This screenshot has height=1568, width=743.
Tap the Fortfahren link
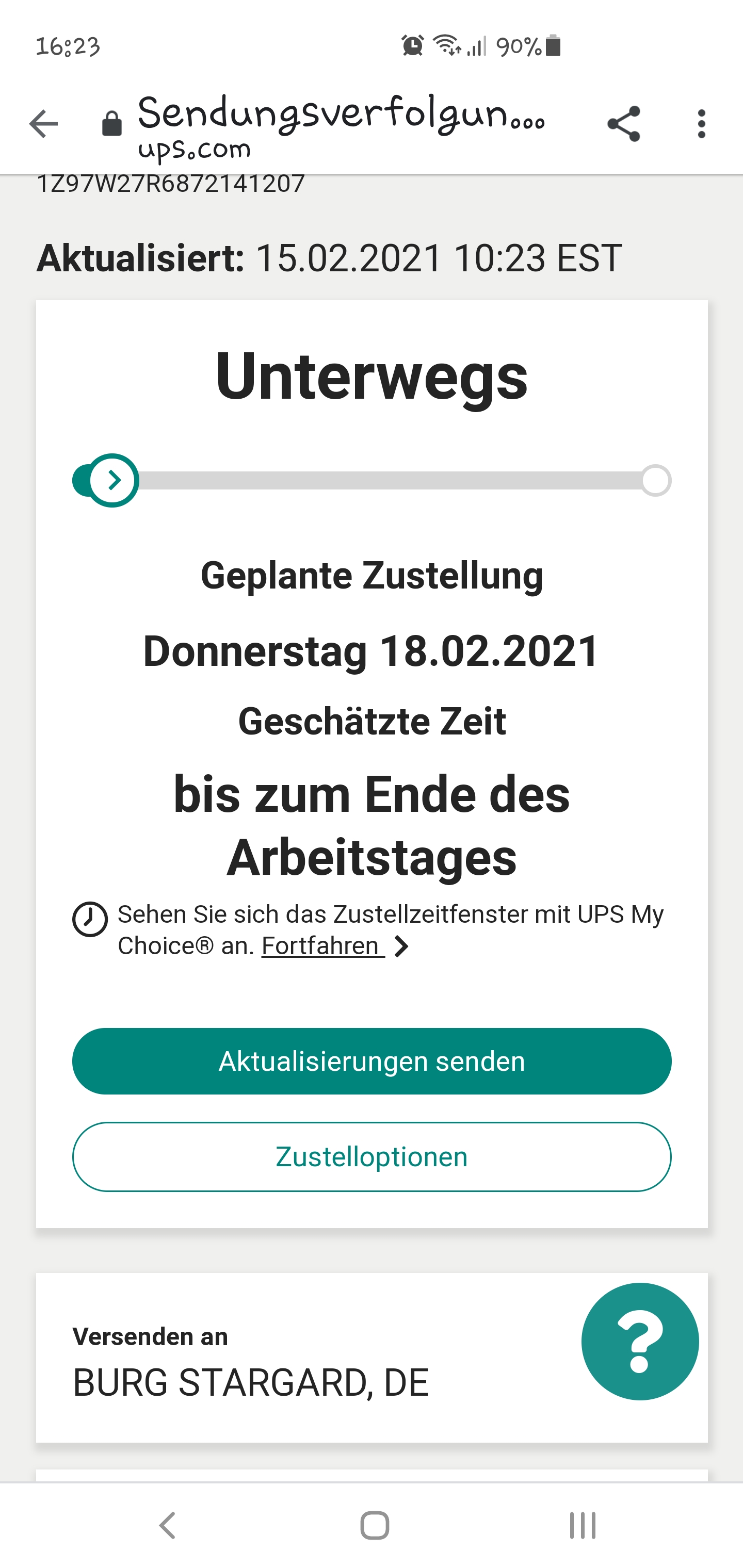(x=322, y=946)
